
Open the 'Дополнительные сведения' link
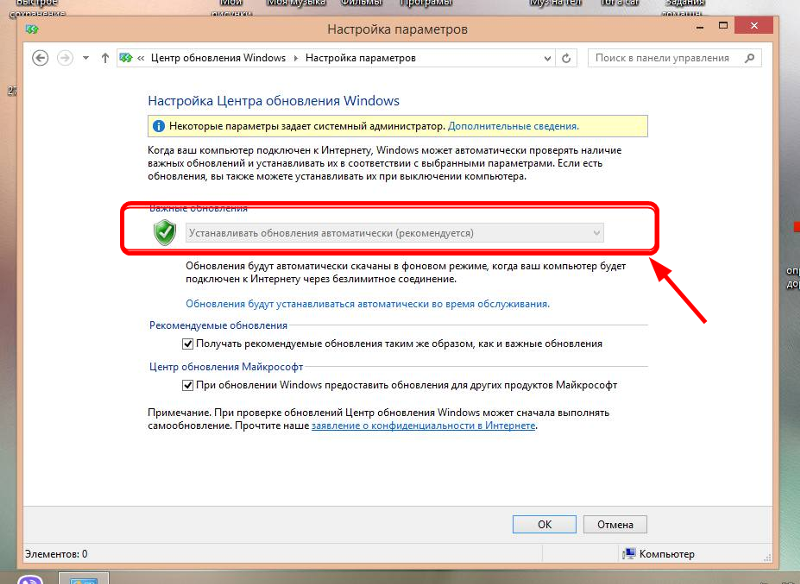[x=513, y=126]
